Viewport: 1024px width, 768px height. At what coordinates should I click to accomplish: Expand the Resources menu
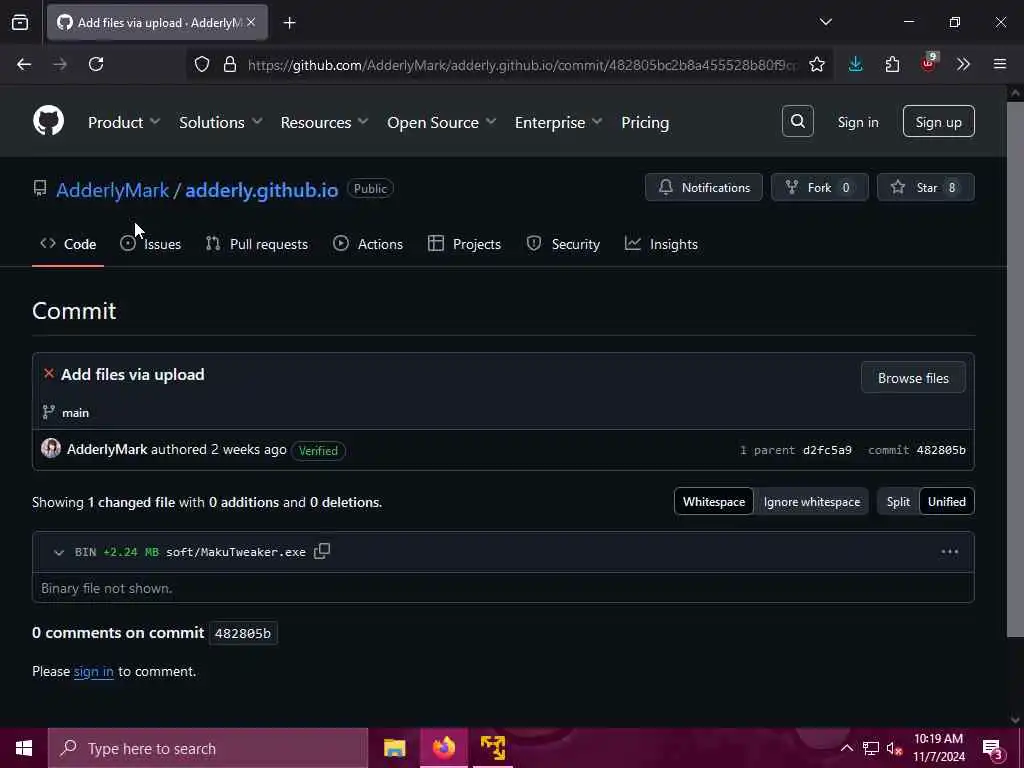click(x=324, y=122)
